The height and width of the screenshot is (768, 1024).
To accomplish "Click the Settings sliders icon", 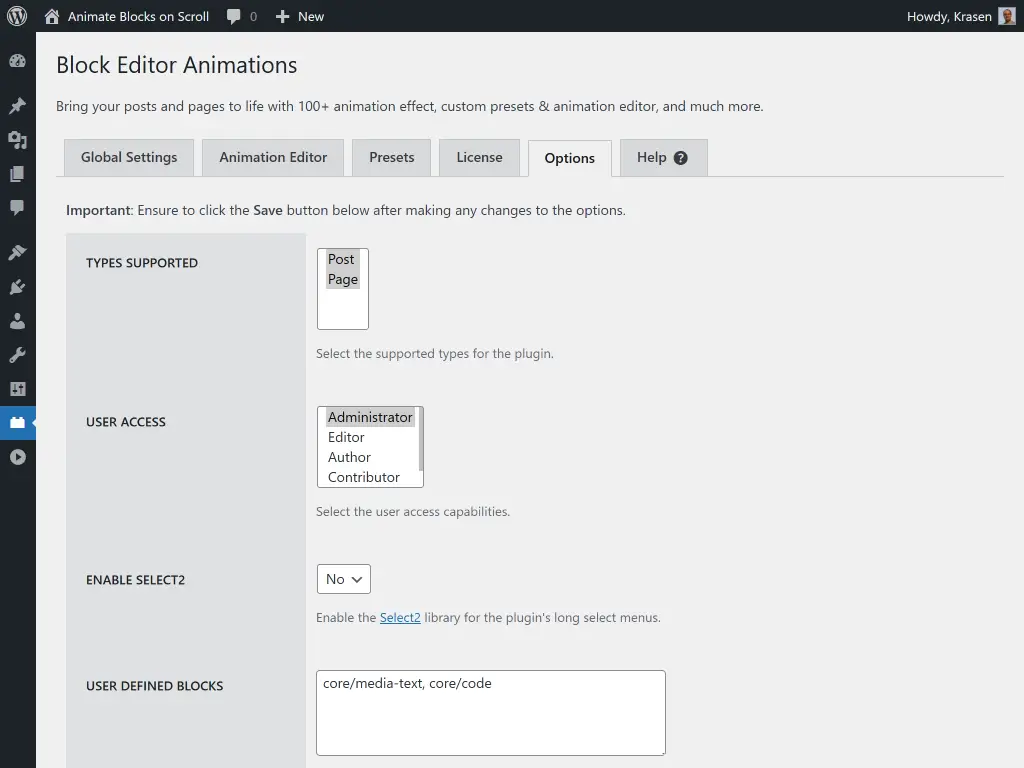I will [x=17, y=388].
